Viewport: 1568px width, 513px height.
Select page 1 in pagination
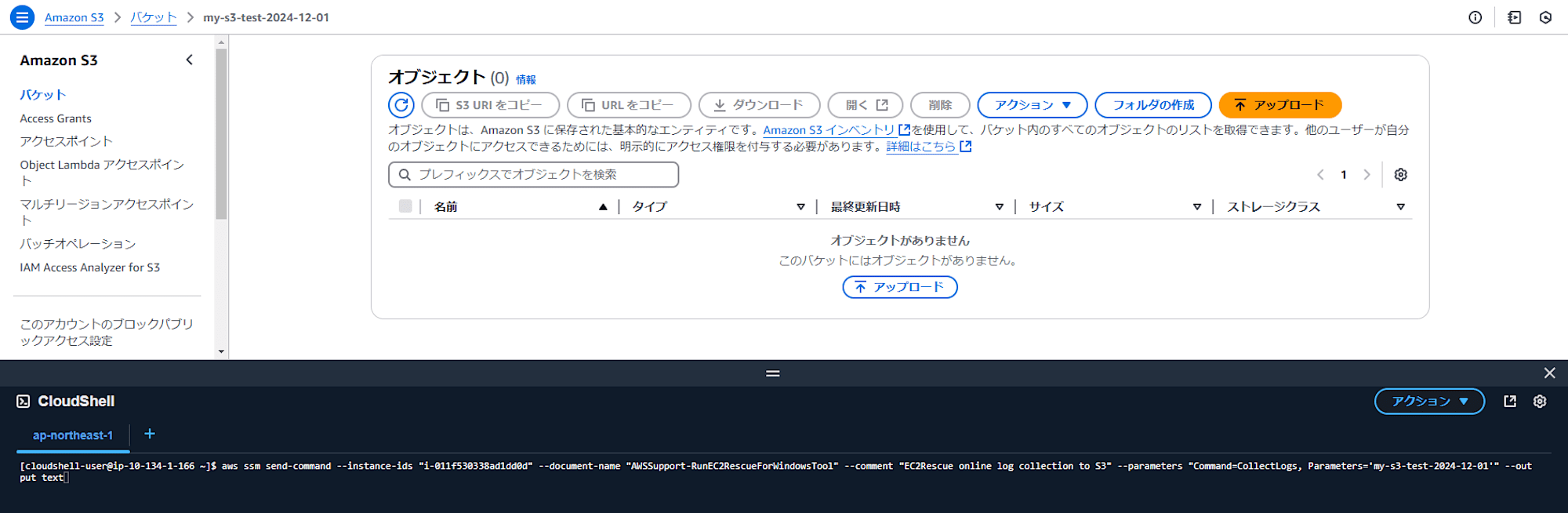(1344, 175)
